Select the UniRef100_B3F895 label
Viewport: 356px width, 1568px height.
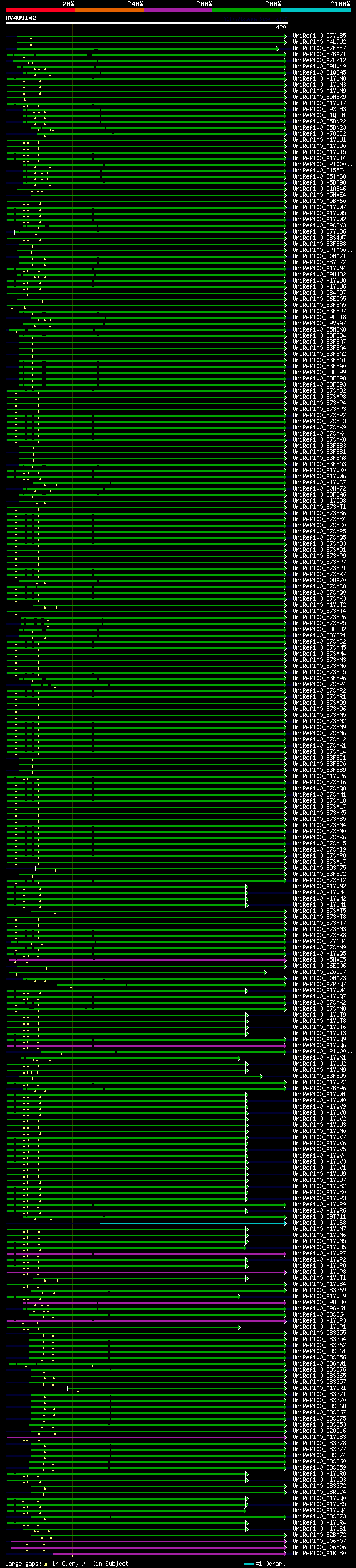[x=319, y=1076]
